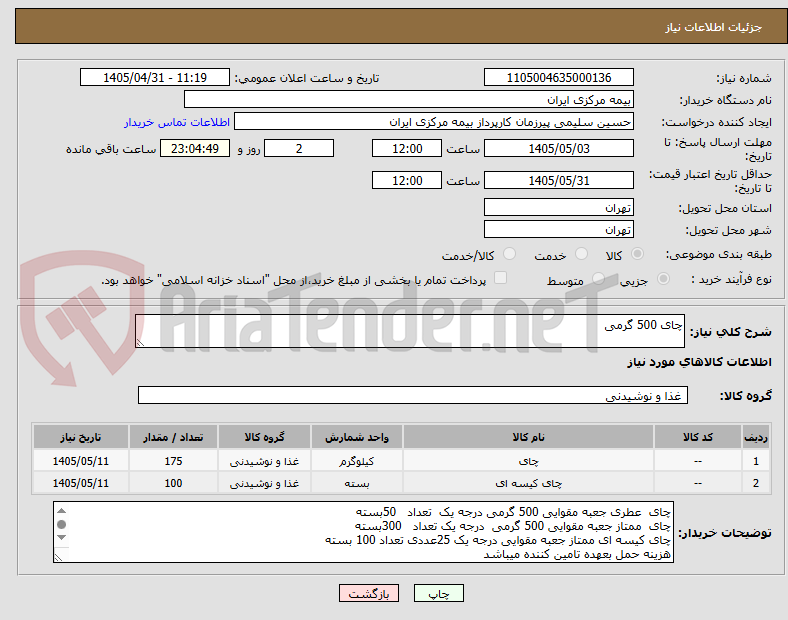Click the گروه کالا field غذا و نوشیدنی

pos(413,395)
